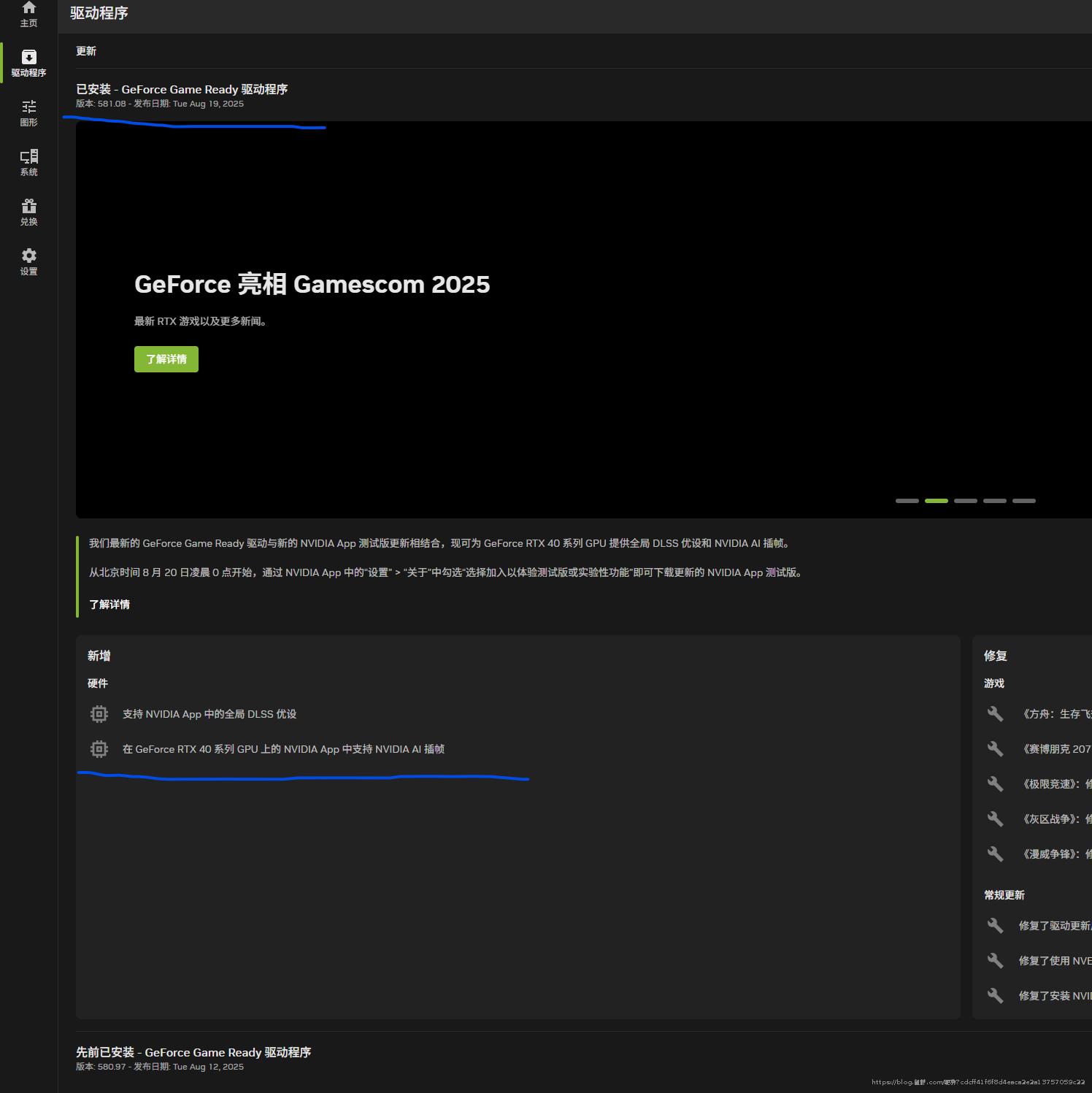
Task: Click wrench icon beside 《灰区战争》 entry
Action: pos(995,819)
